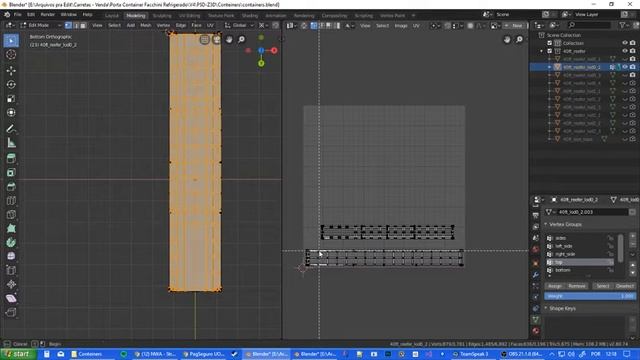This screenshot has height=360, width=640.
Task: Select the bottom vertex group
Action: click(x=579, y=270)
